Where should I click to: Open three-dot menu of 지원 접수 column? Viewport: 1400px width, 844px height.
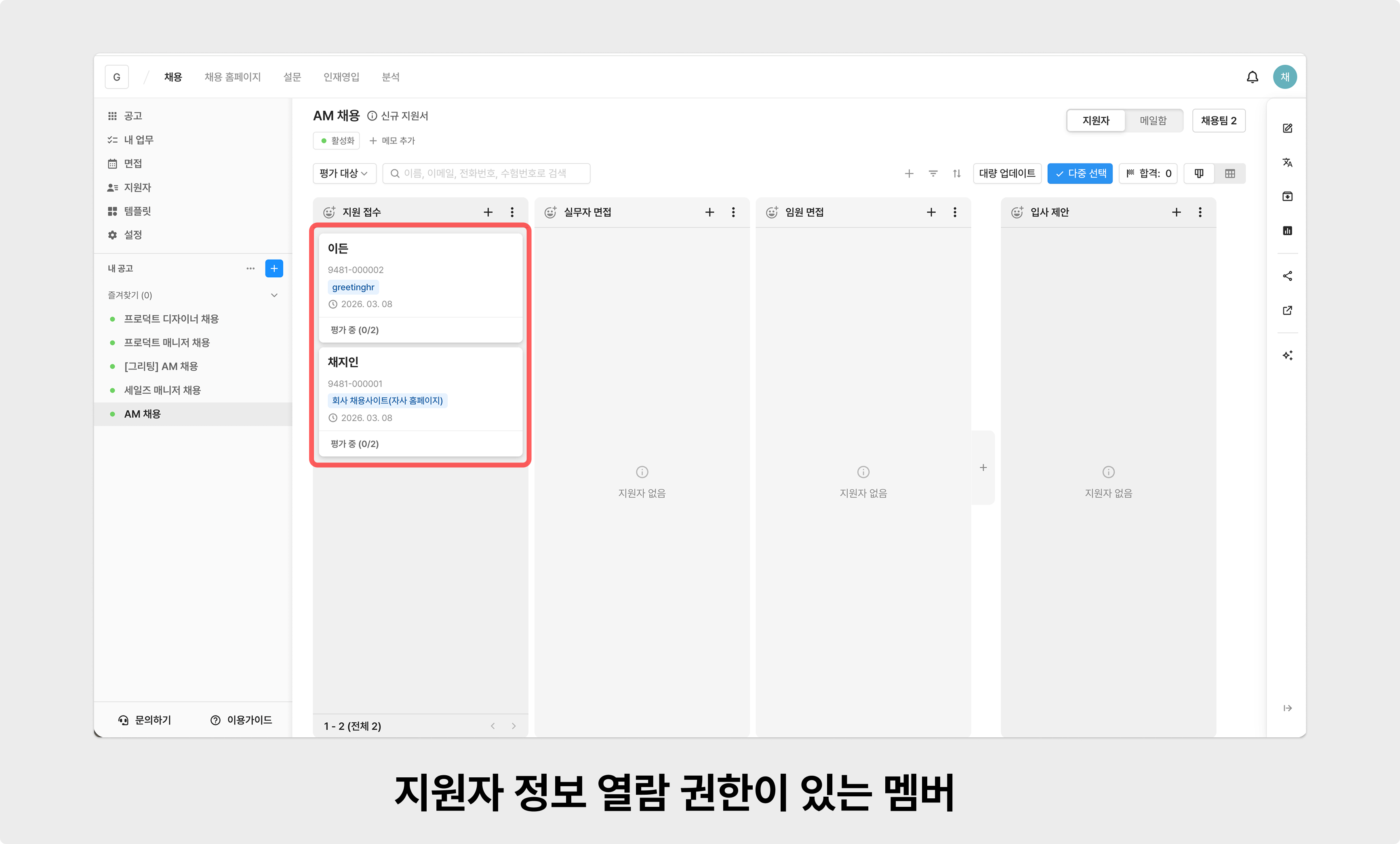(512, 212)
